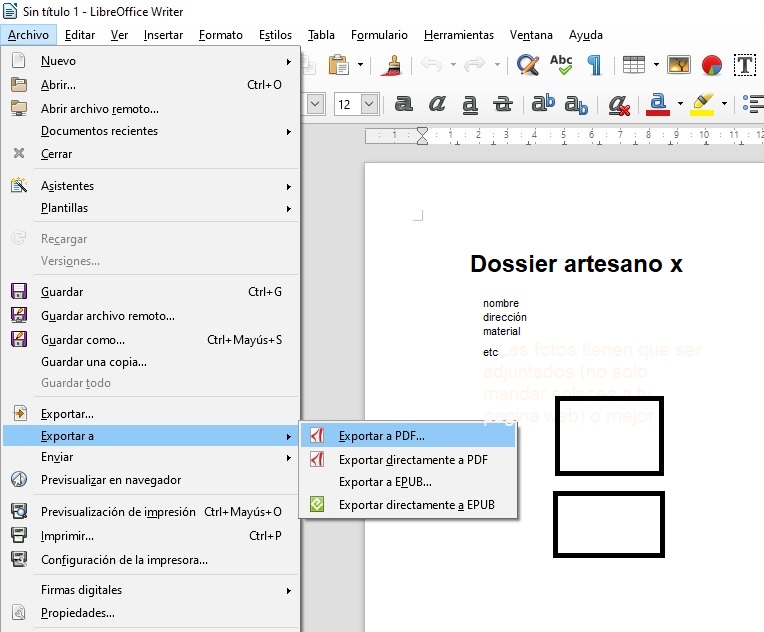Choose Exportar directamente a PDF
764x632 pixels.
click(x=408, y=460)
